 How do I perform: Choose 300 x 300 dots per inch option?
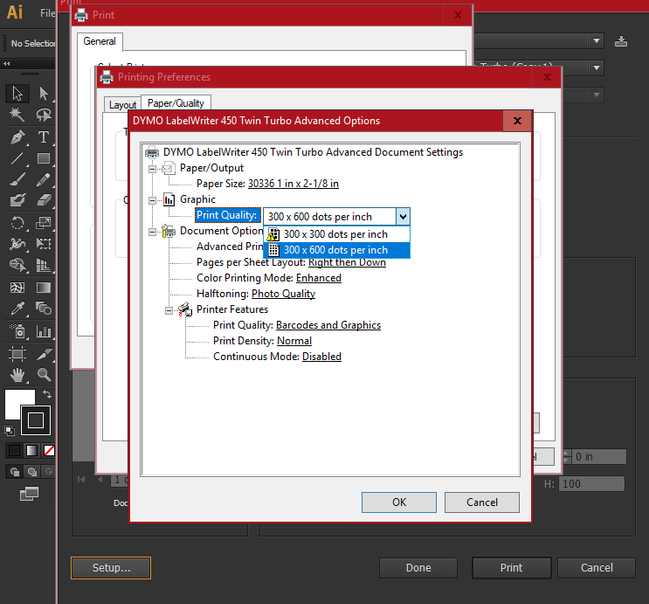pyautogui.click(x=335, y=234)
